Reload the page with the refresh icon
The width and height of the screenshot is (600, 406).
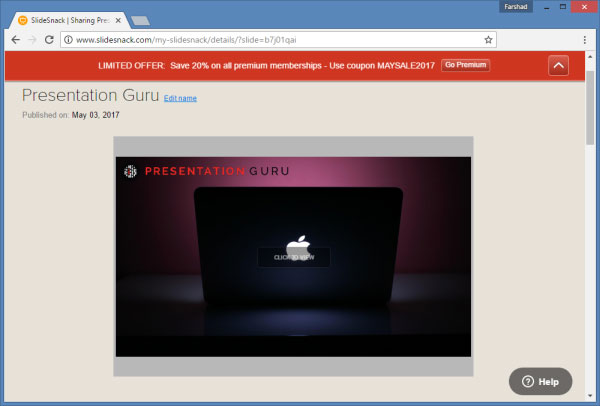point(49,39)
